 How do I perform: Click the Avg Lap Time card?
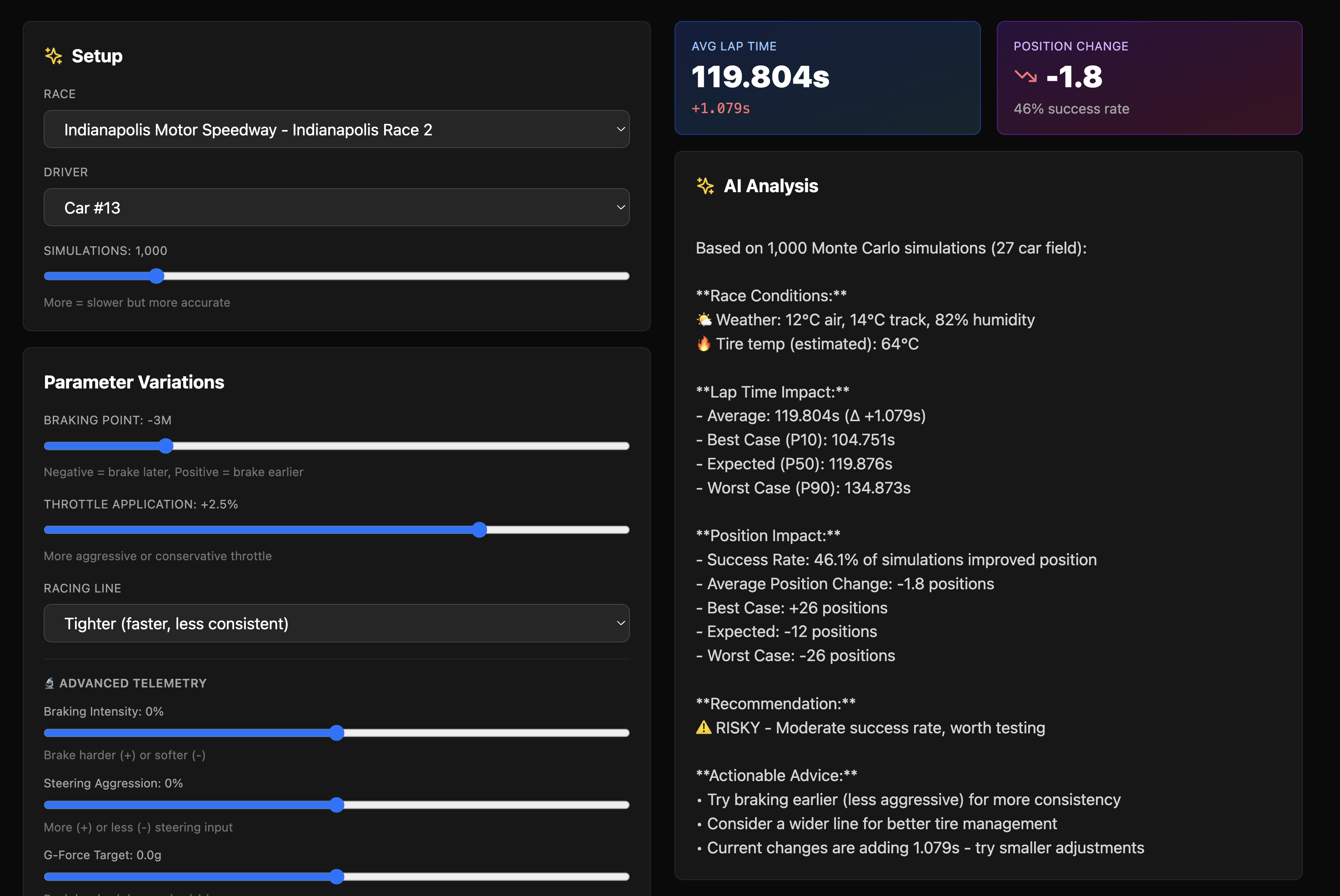[827, 78]
